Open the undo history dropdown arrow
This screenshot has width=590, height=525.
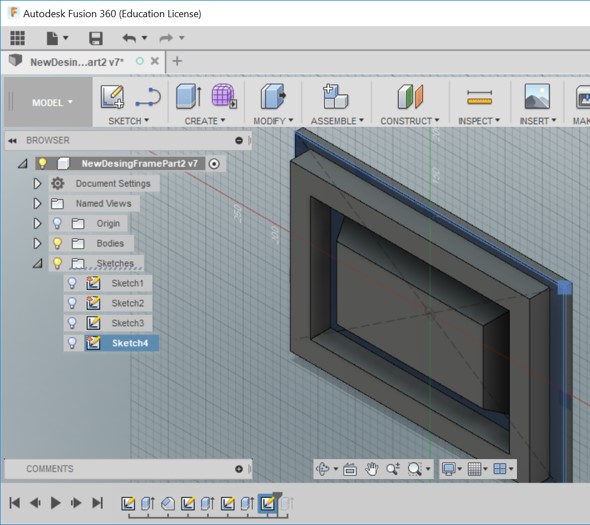pyautogui.click(x=144, y=38)
